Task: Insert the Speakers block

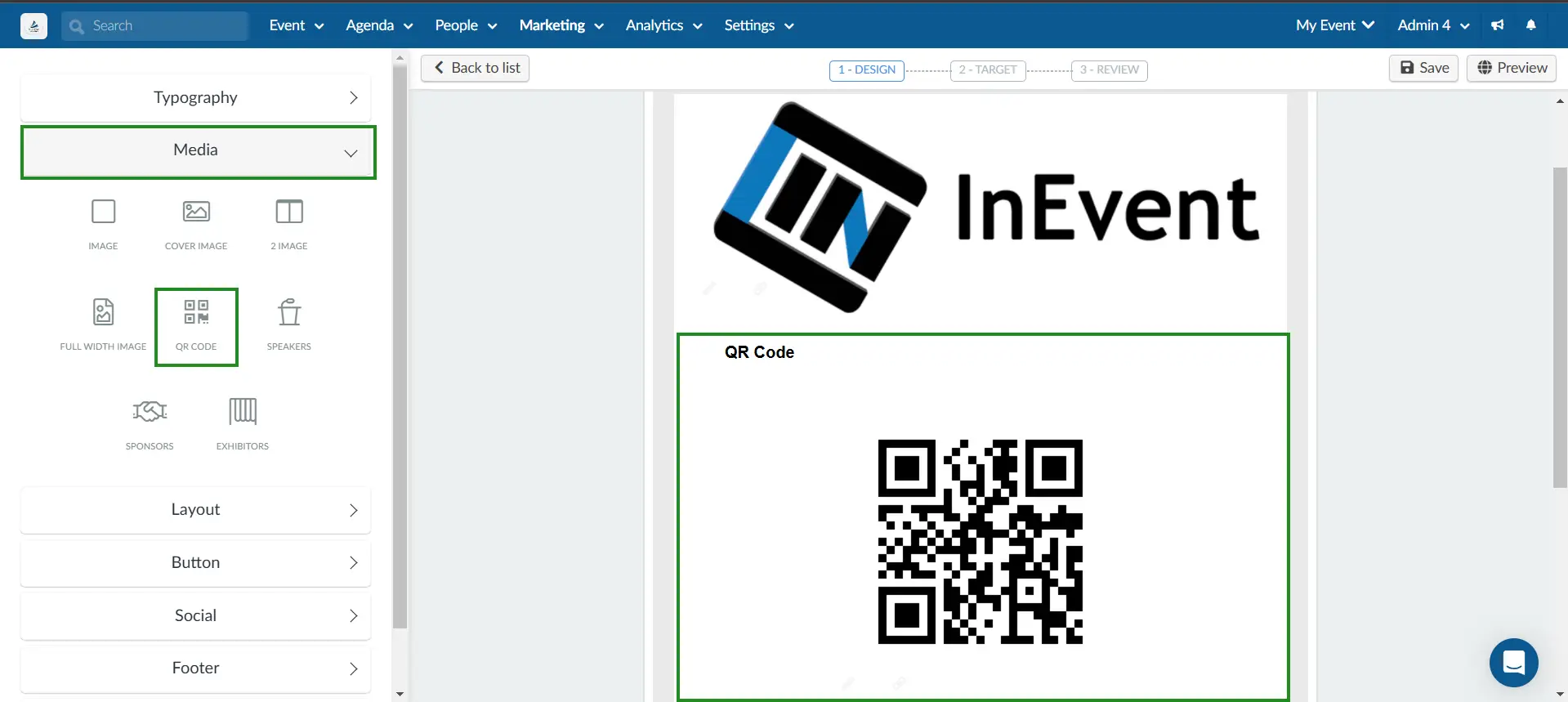Action: click(289, 324)
